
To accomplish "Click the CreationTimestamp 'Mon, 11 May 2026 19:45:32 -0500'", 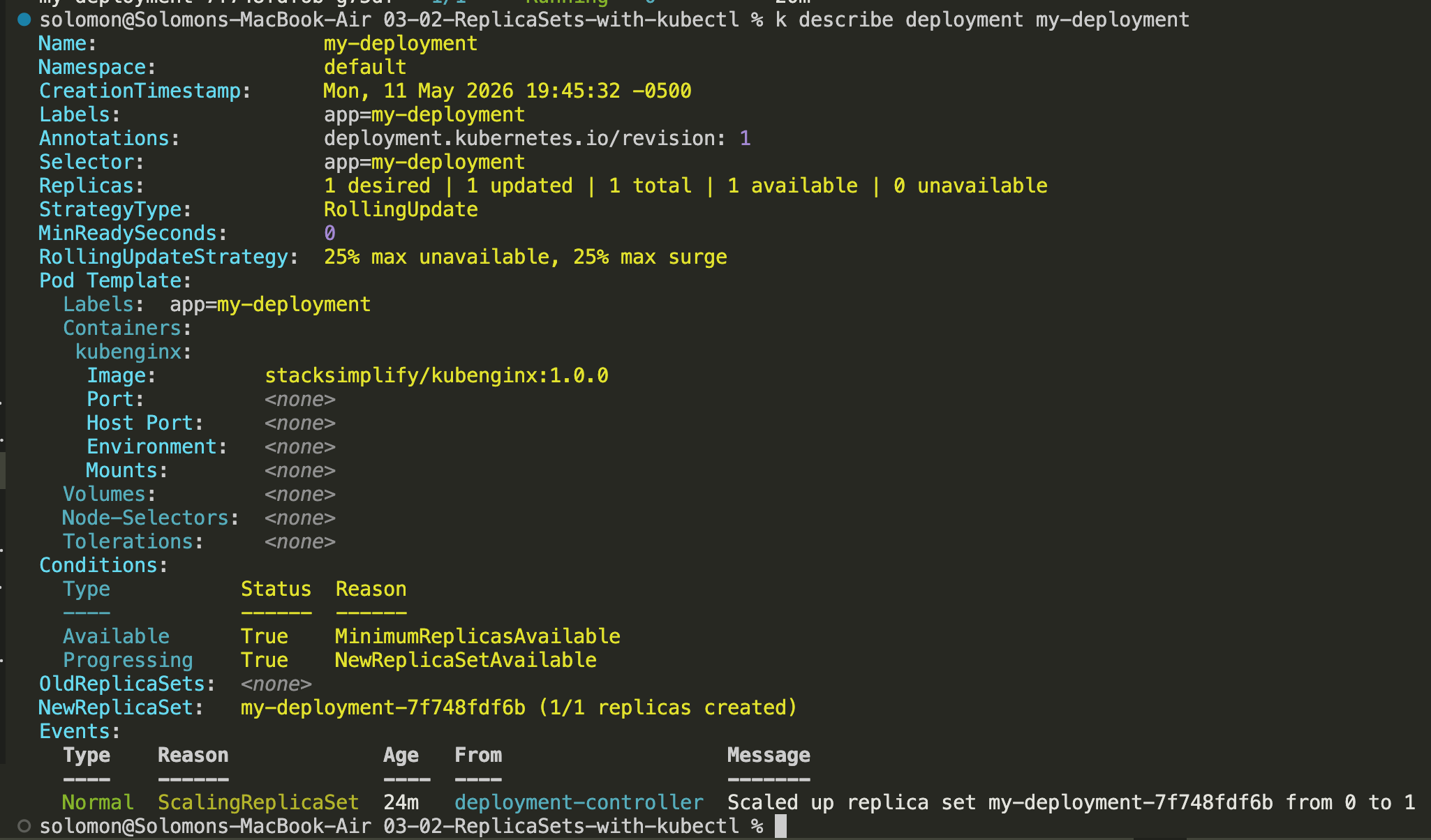I will 507,91.
